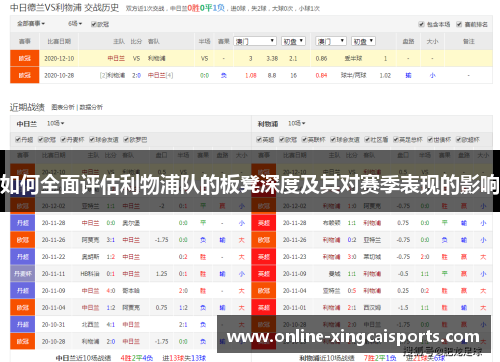Click the 盘路 column header in the head-to-head table
This screenshot has width=500, height=362.
tap(408, 41)
